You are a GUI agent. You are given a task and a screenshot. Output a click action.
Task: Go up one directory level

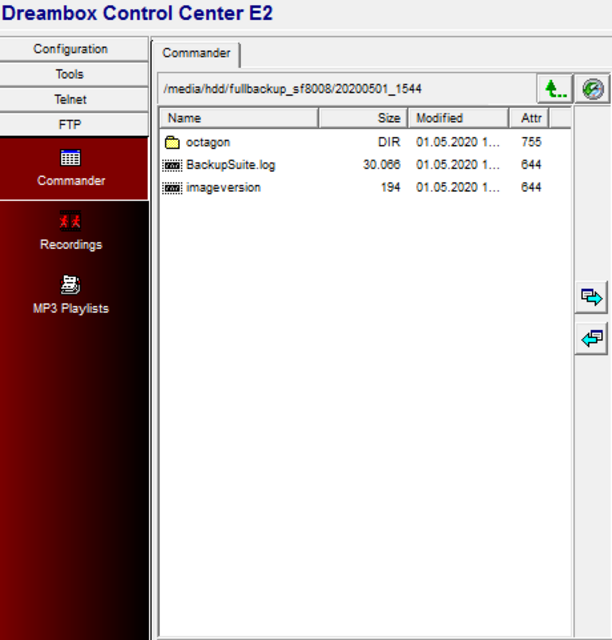click(x=555, y=89)
